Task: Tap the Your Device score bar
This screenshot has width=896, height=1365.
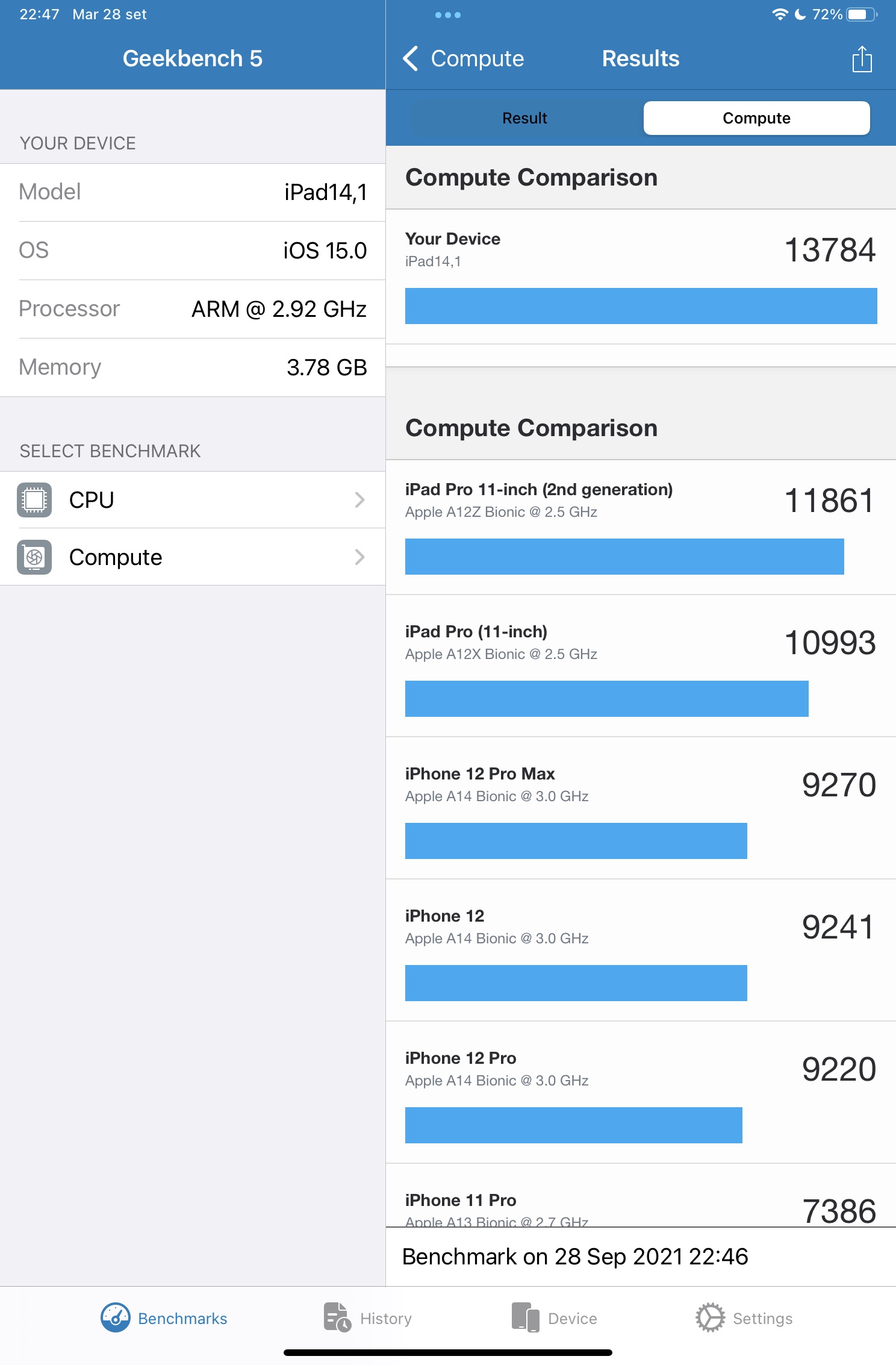Action: [641, 306]
